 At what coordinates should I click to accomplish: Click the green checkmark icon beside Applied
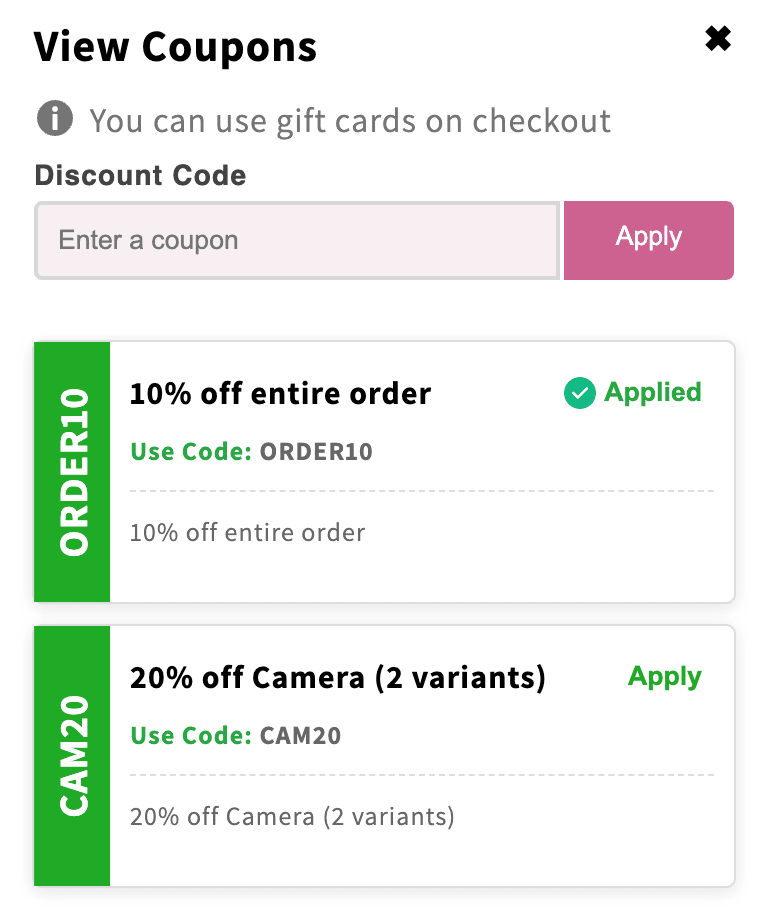(x=580, y=393)
